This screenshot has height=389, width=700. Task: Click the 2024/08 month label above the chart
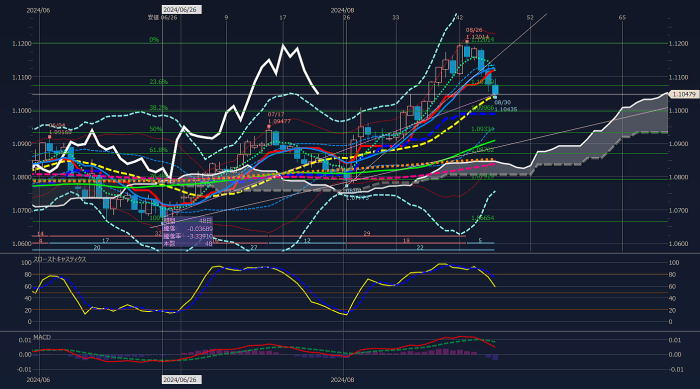click(x=343, y=10)
